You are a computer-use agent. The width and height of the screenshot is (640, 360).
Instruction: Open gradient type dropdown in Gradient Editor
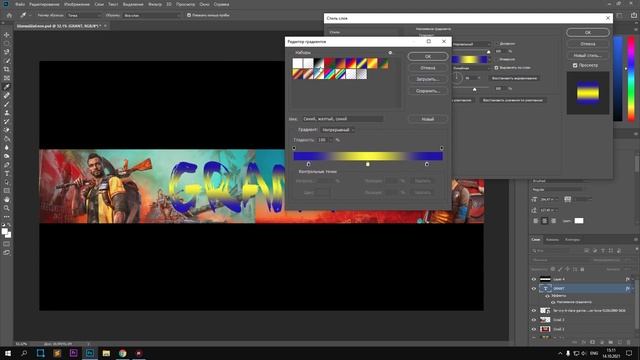[338, 130]
